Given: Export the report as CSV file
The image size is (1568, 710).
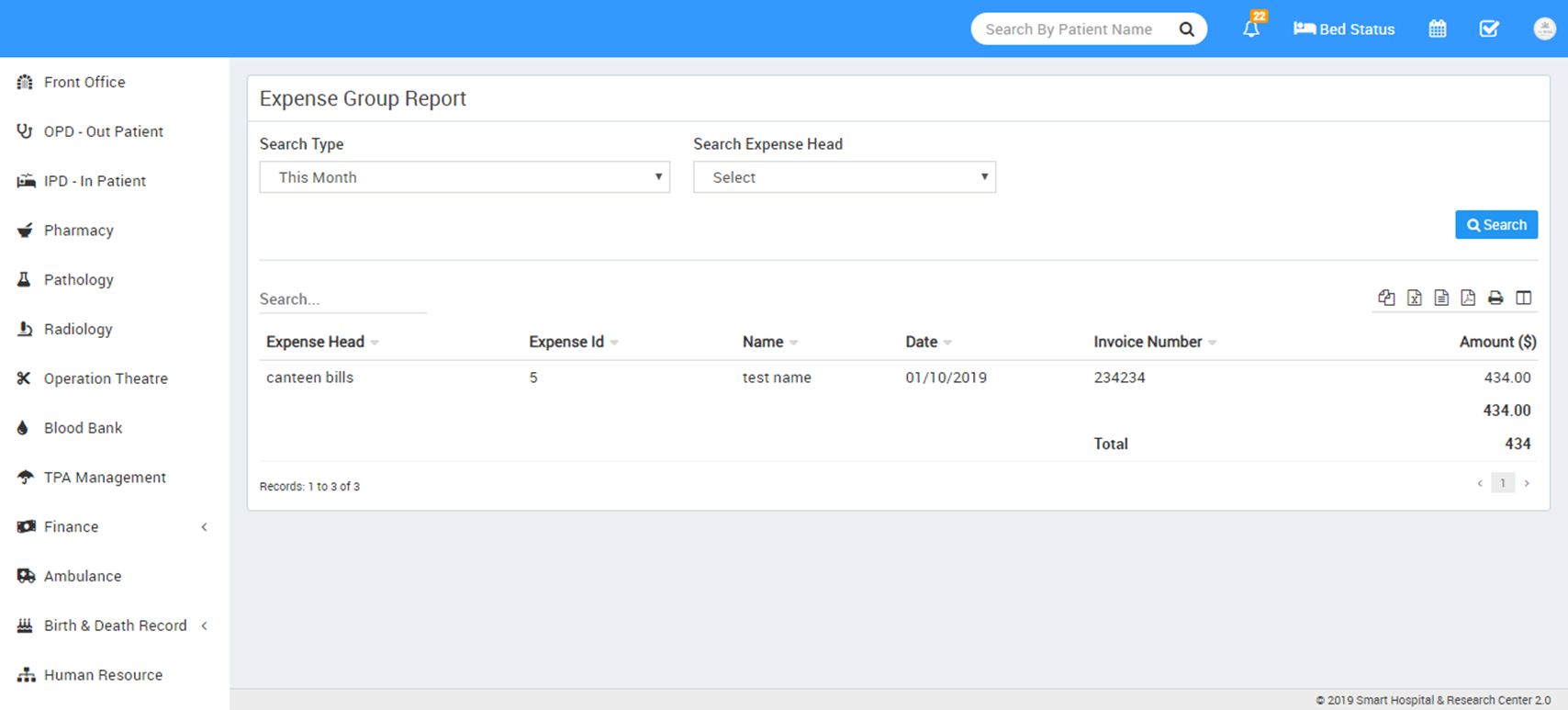Looking at the screenshot, I should [x=1441, y=298].
